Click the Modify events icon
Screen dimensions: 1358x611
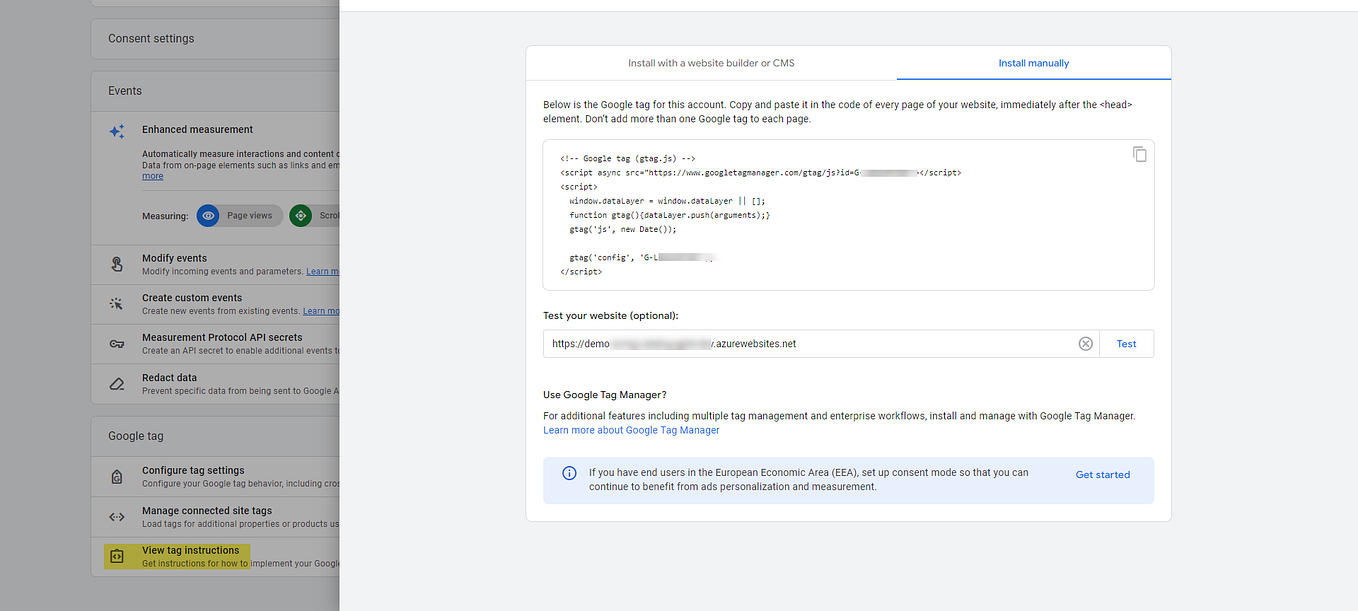116,264
